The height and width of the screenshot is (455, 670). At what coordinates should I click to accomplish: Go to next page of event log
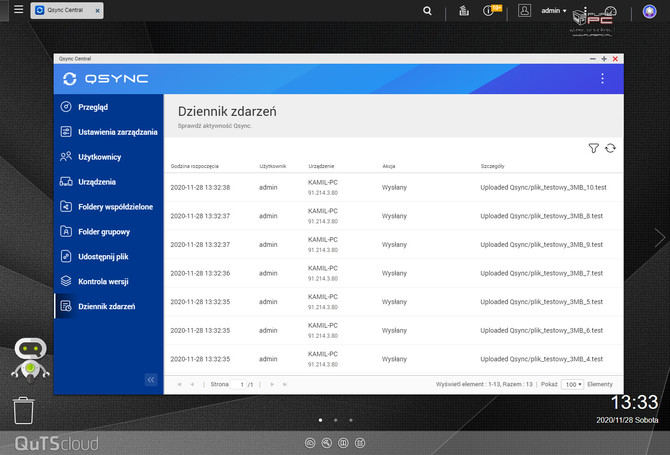click(x=272, y=384)
